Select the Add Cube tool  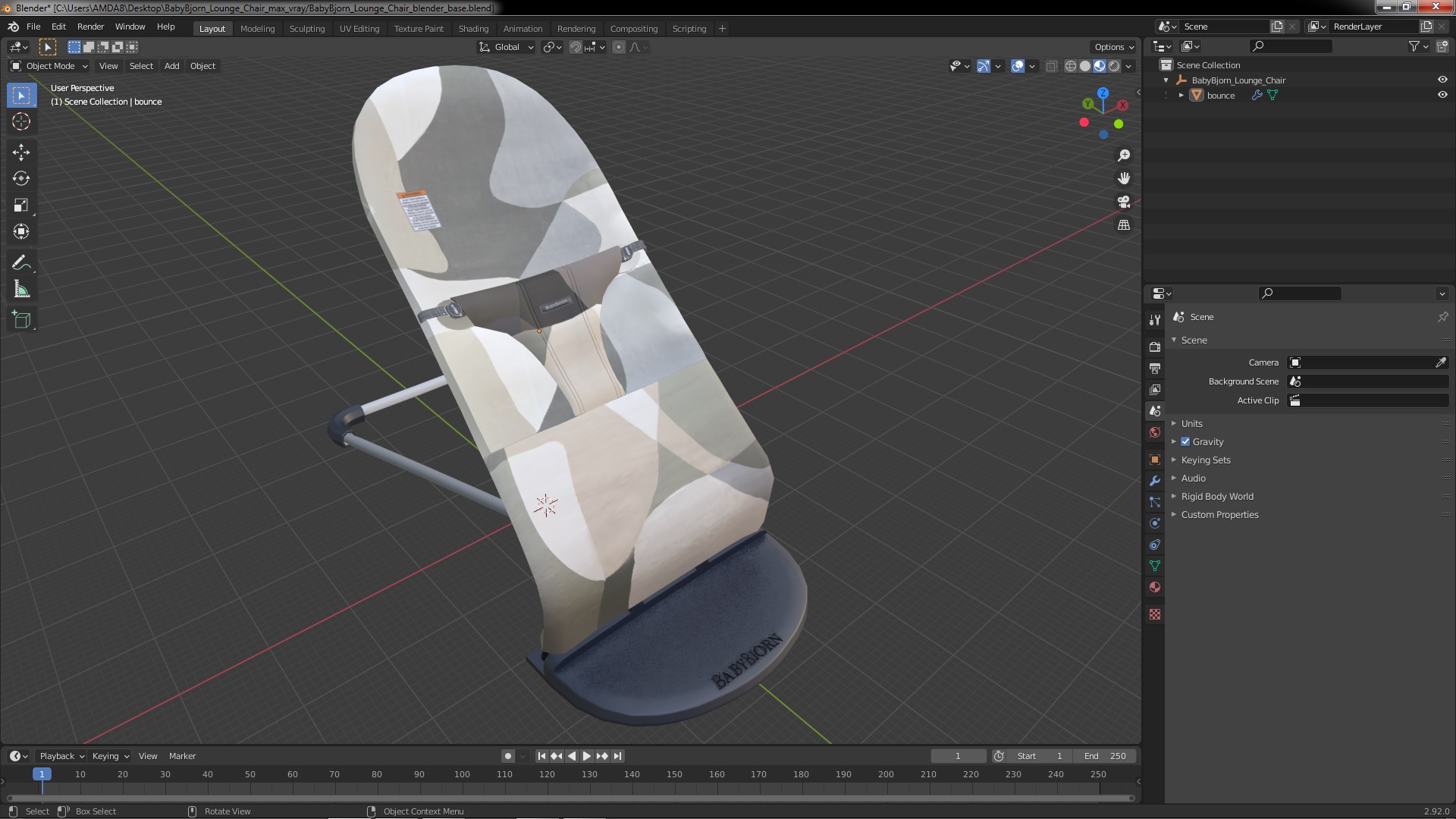(x=21, y=320)
